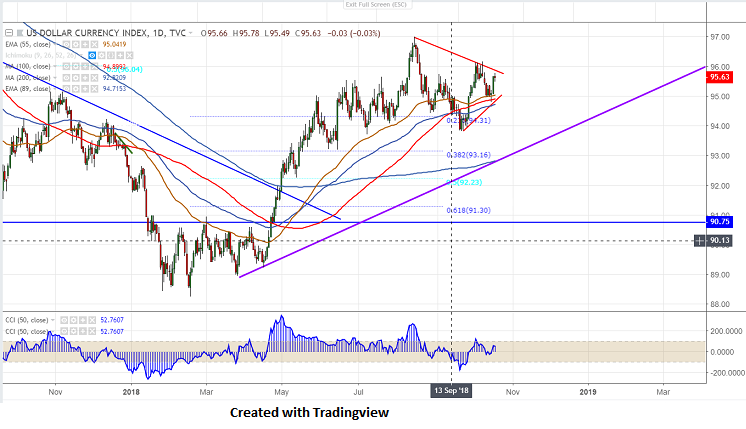746x429 pixels.
Task: Open MA (100, close) dropdown arrow
Action: tap(55, 67)
